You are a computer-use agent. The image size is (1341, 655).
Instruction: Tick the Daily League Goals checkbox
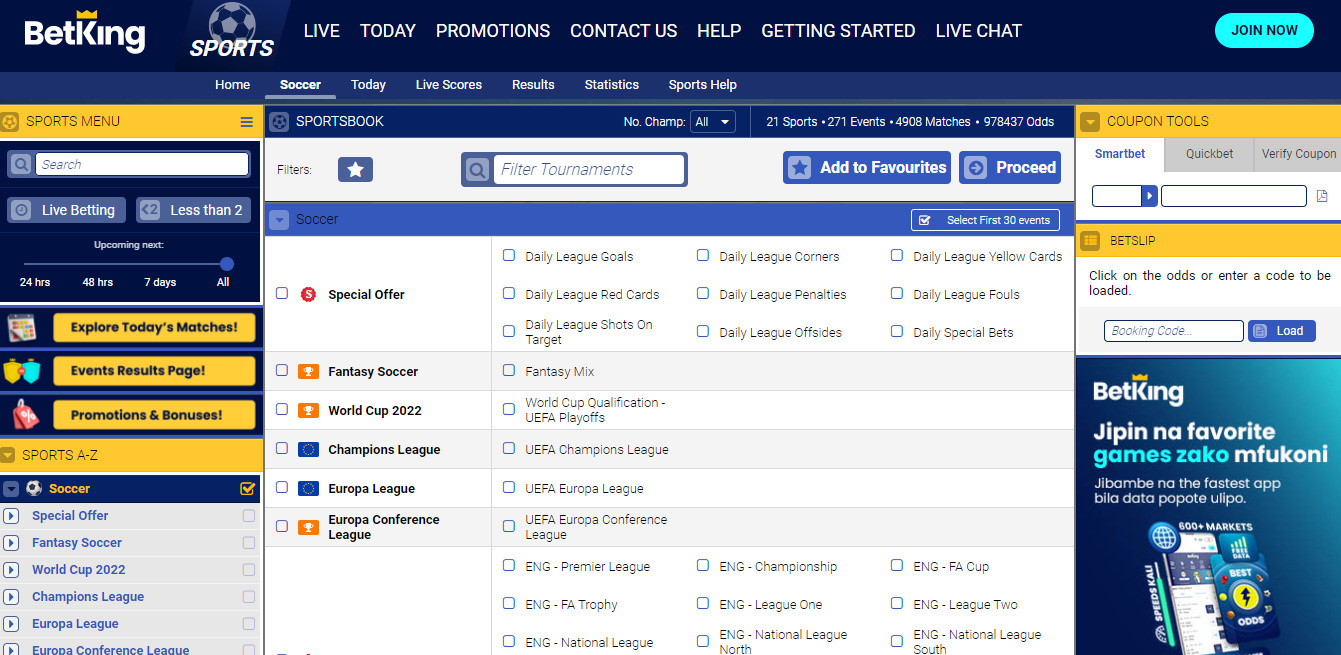tap(509, 255)
